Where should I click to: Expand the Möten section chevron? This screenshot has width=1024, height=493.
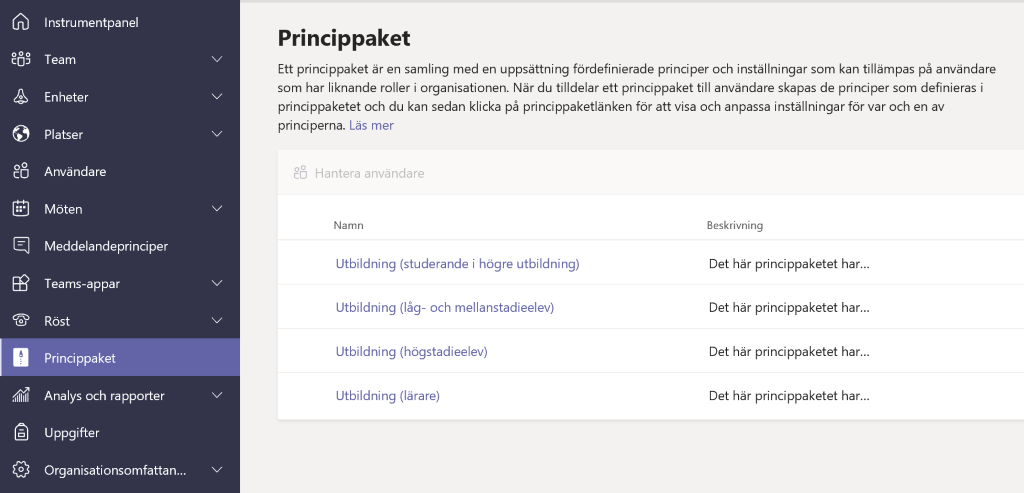coord(217,209)
